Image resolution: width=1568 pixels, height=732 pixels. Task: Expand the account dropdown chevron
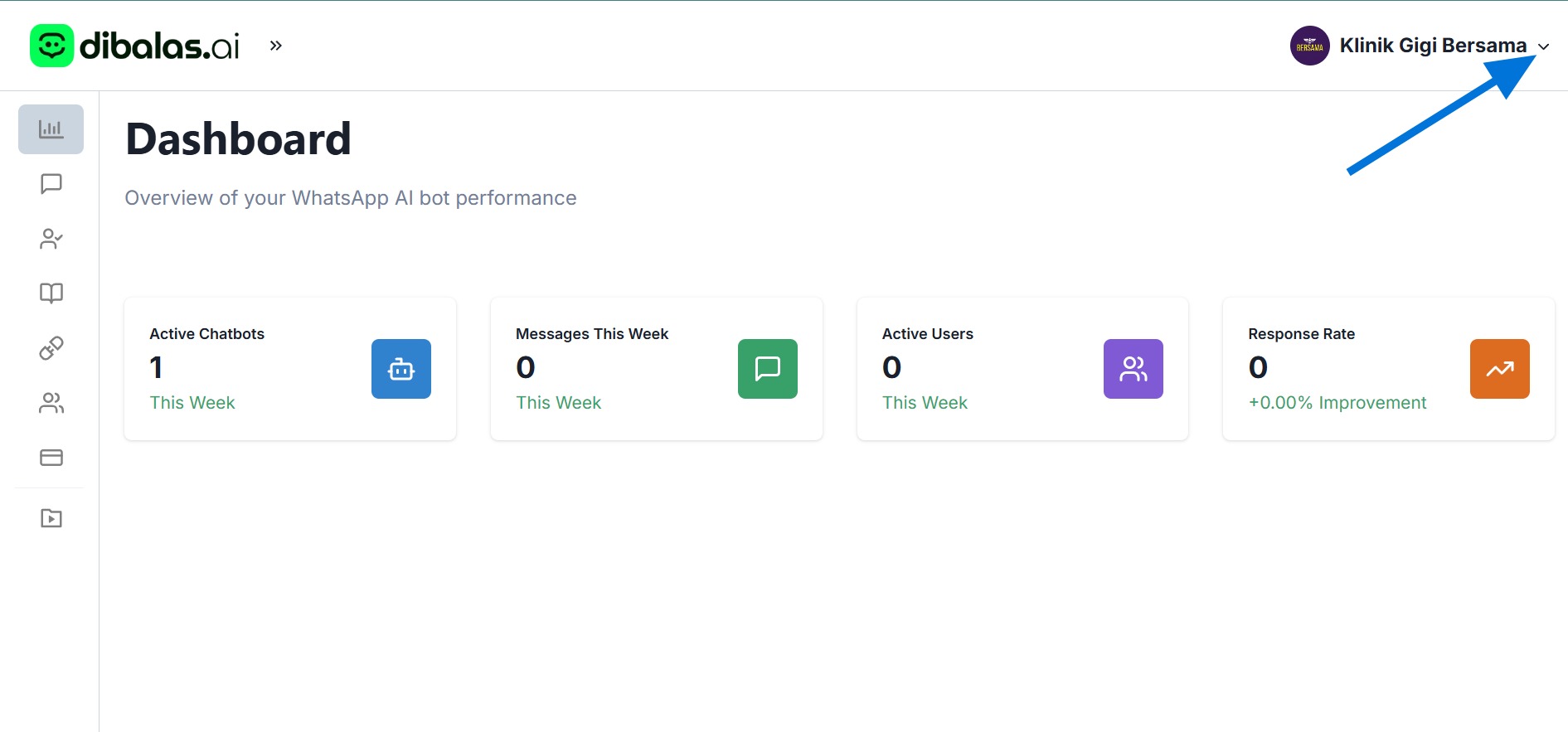(1543, 46)
